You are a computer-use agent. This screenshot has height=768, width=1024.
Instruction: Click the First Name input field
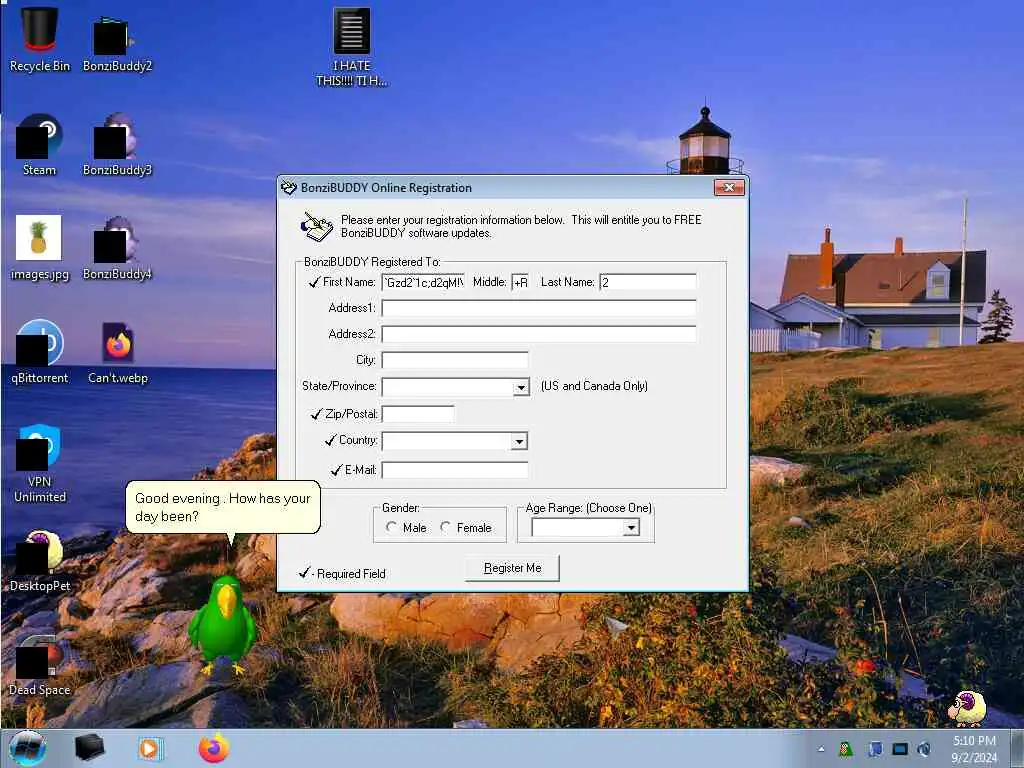tap(423, 282)
